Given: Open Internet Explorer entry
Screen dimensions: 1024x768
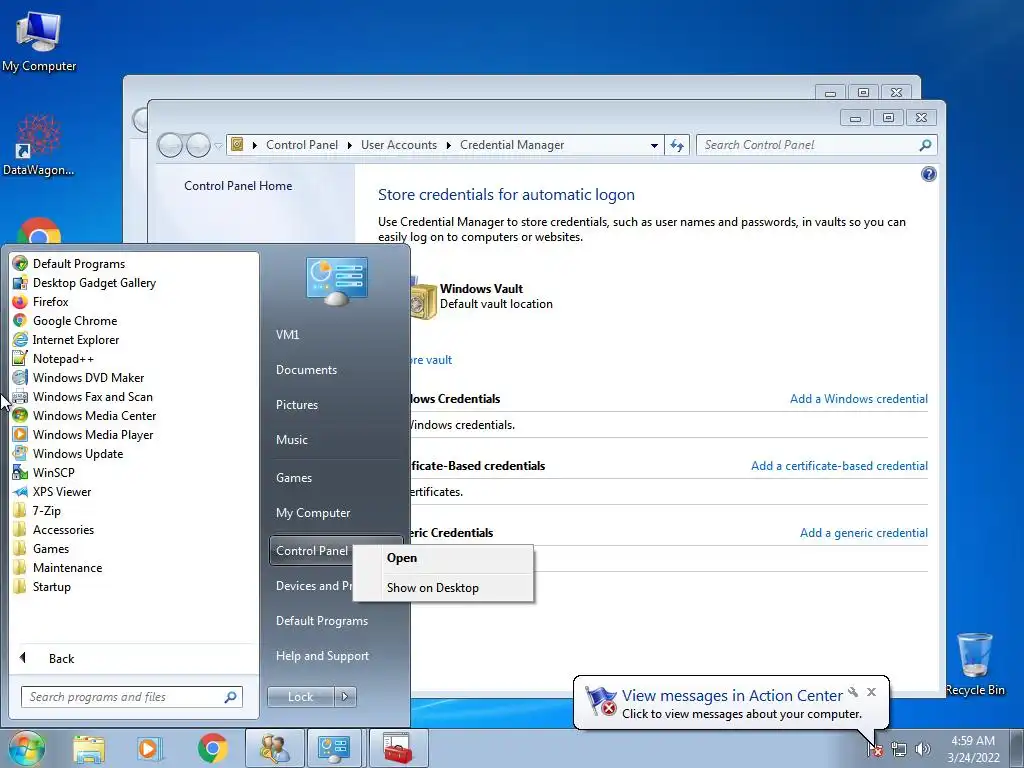Looking at the screenshot, I should click(76, 340).
